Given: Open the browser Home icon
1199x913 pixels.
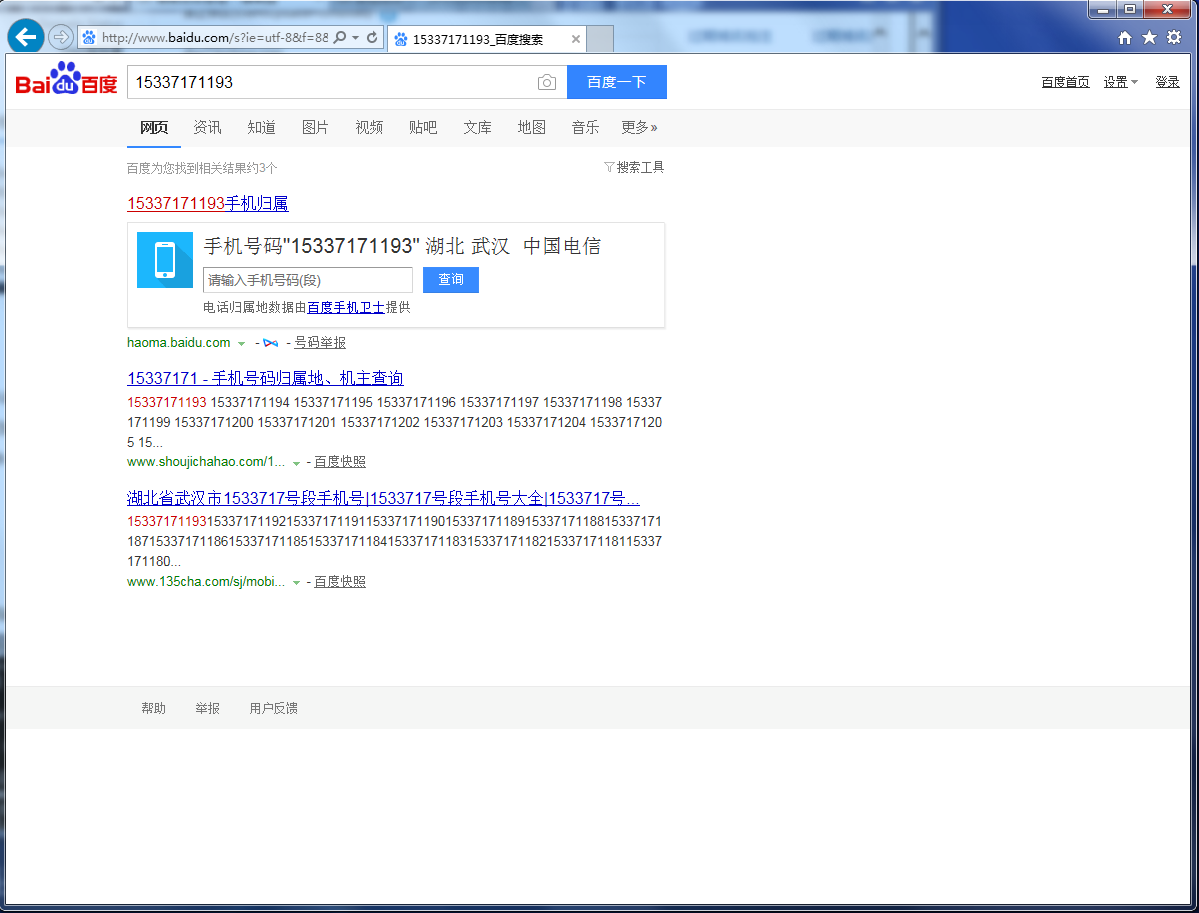Looking at the screenshot, I should coord(1124,37).
